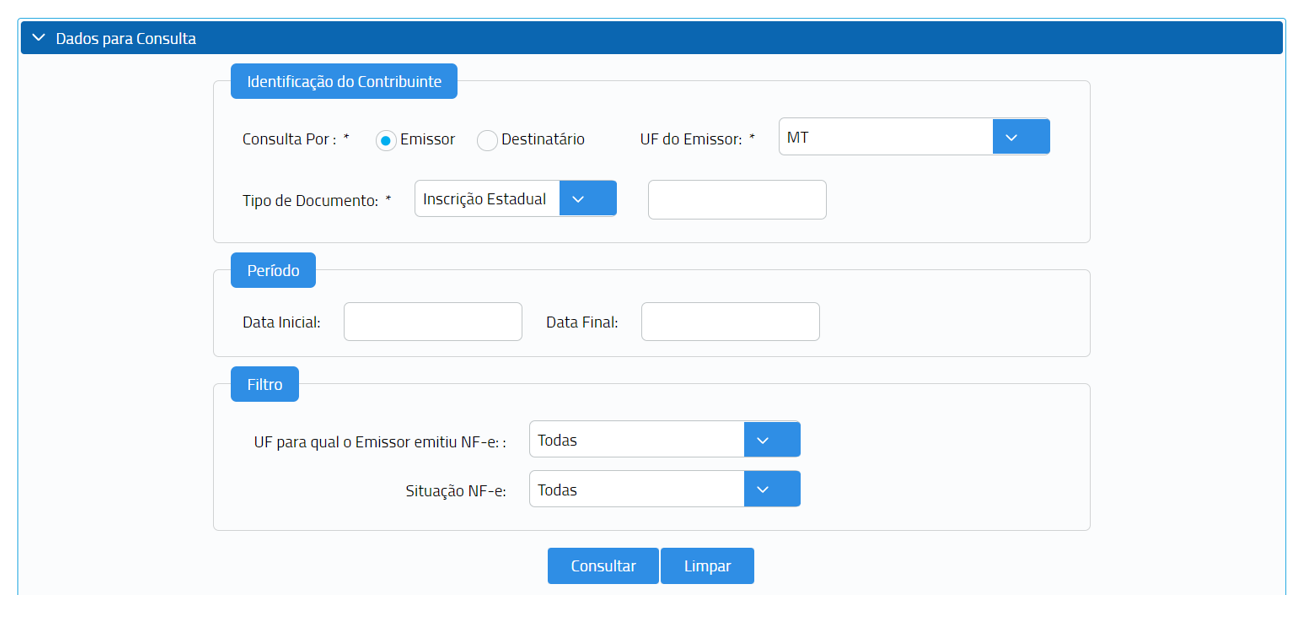The image size is (1305, 632).
Task: Click Todas in UF emitiu NF-e field
Action: 636,440
